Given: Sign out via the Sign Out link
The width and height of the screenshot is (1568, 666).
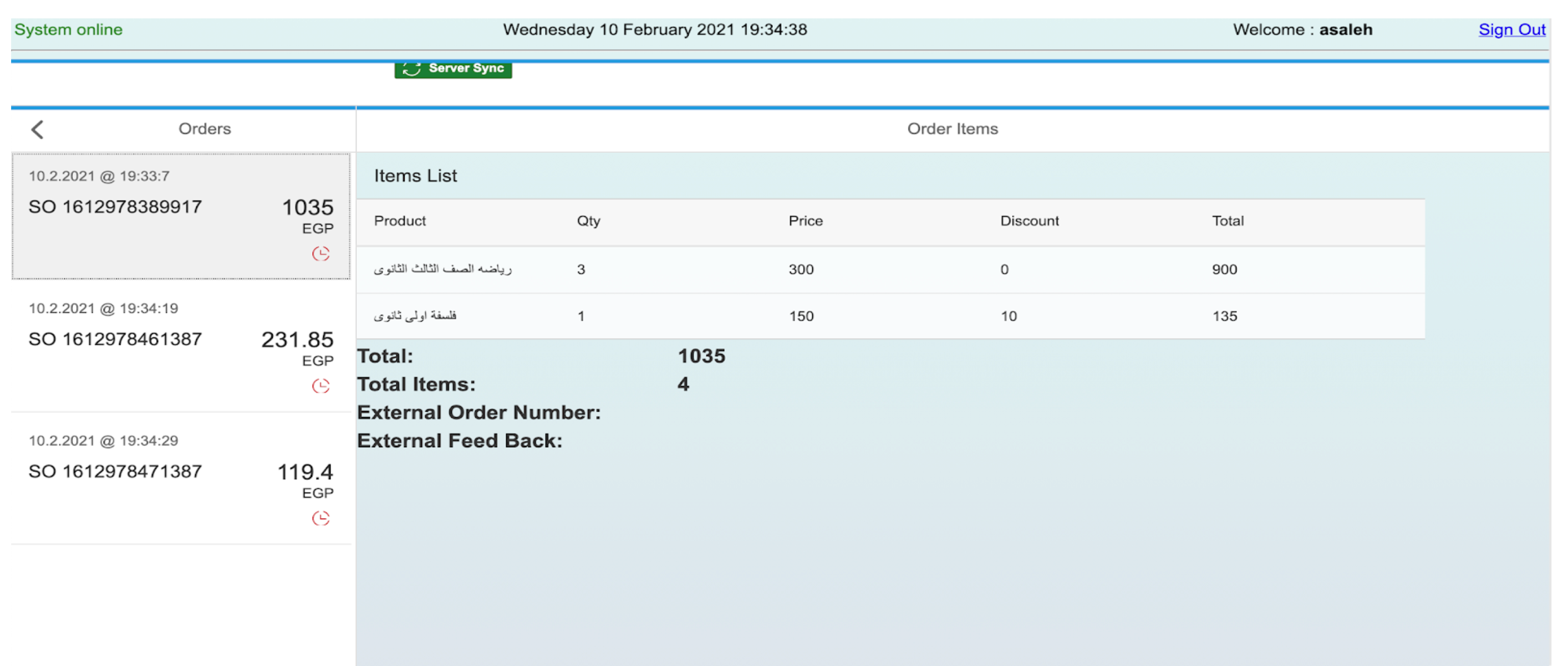Looking at the screenshot, I should (1511, 30).
